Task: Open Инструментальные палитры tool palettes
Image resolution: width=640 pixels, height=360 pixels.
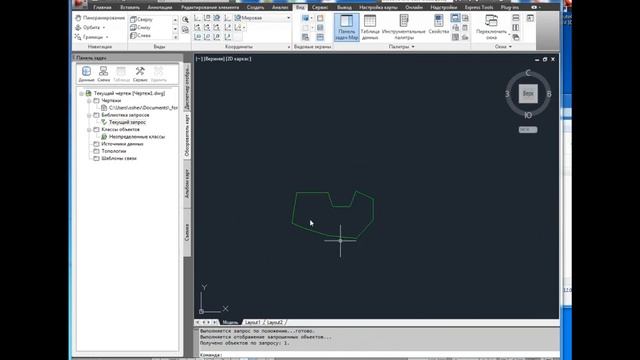Action: pyautogui.click(x=404, y=27)
